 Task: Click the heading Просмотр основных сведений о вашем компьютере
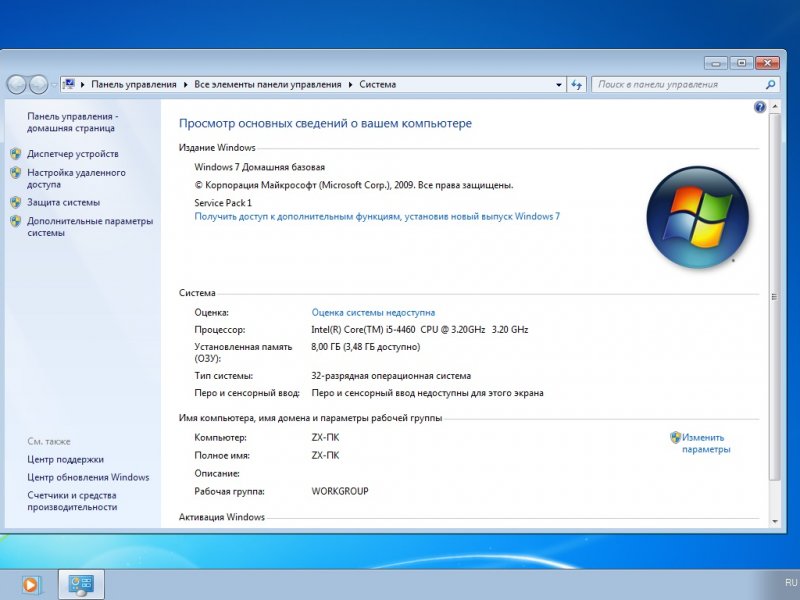click(325, 123)
